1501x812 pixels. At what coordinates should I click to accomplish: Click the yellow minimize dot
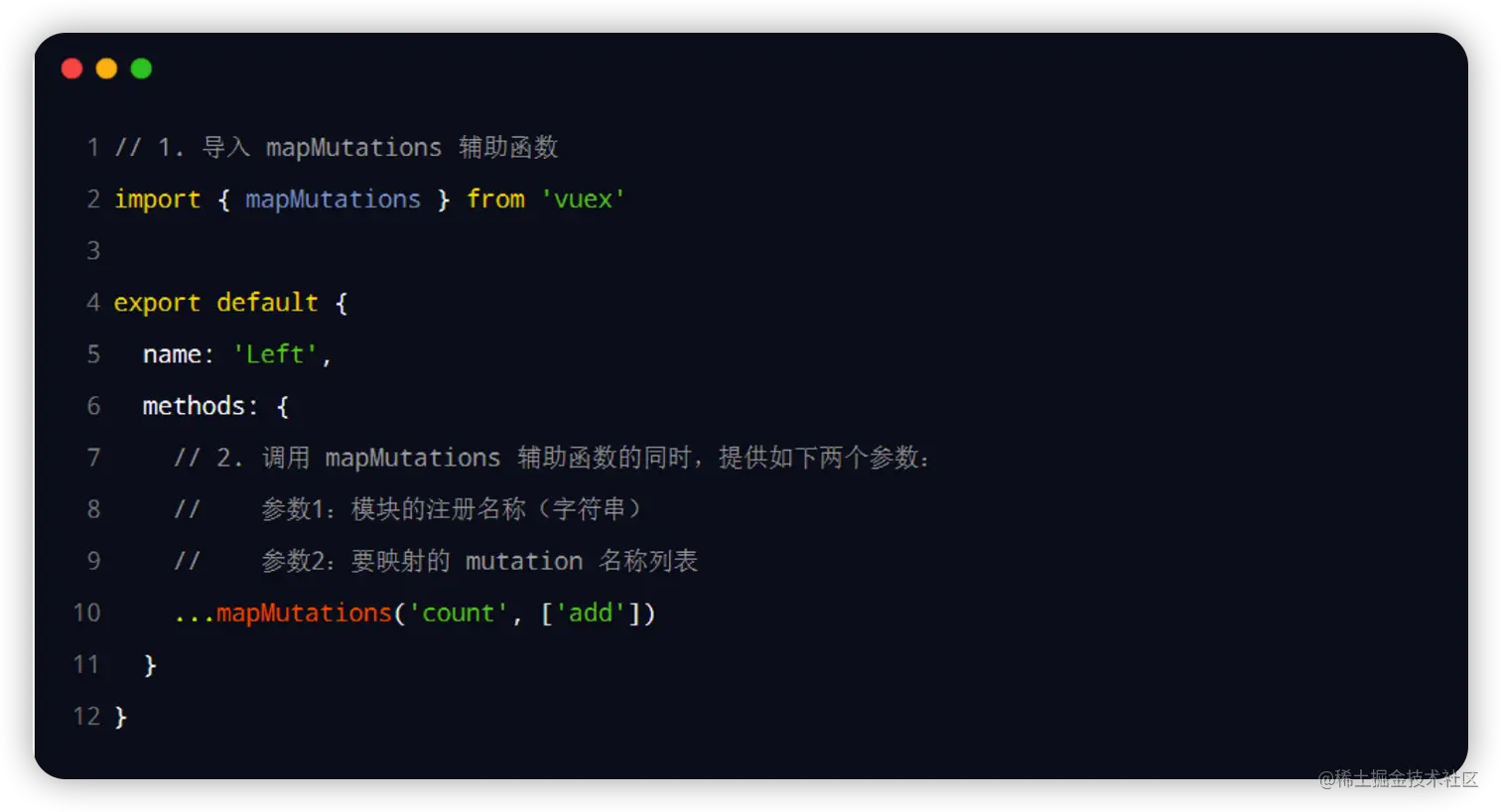[106, 68]
